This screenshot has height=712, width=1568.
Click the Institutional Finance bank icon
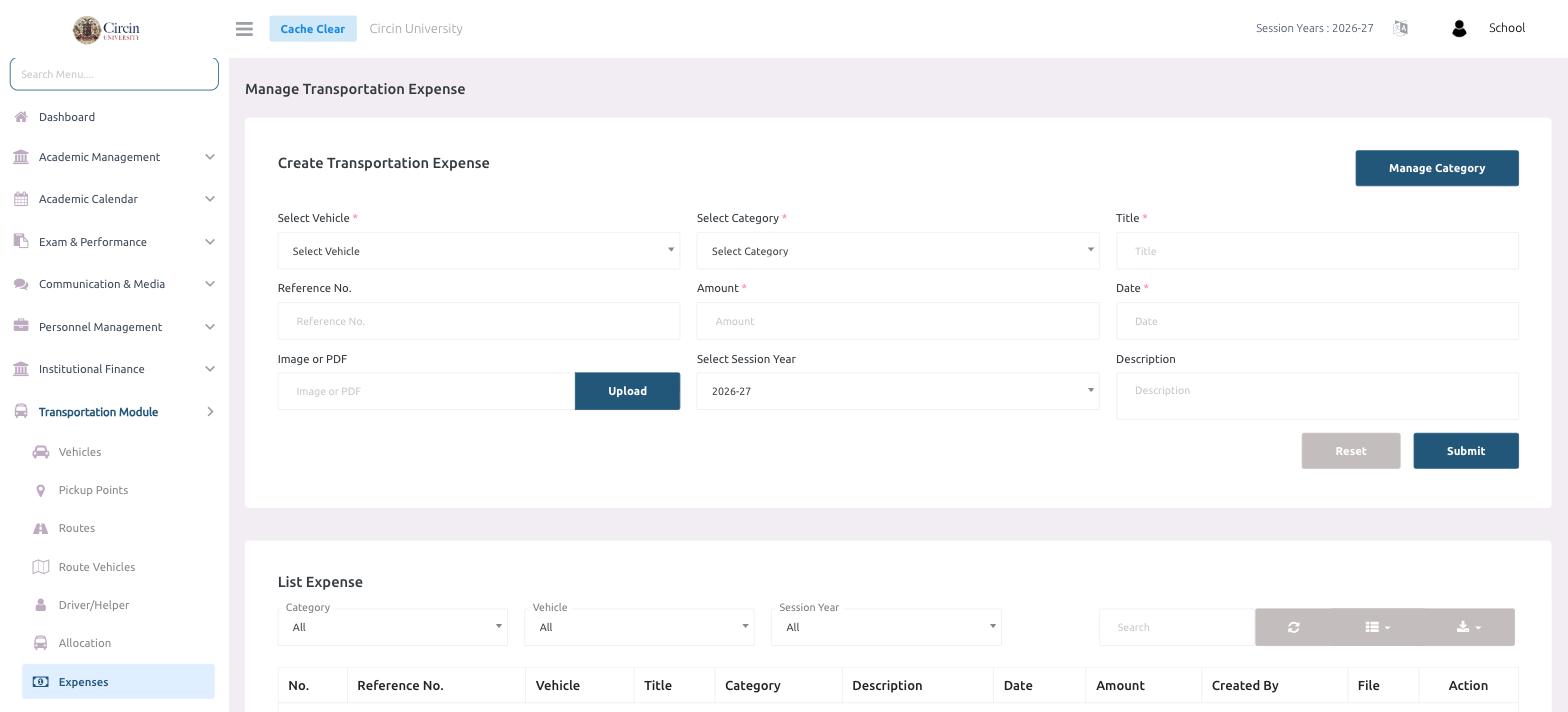click(21, 369)
